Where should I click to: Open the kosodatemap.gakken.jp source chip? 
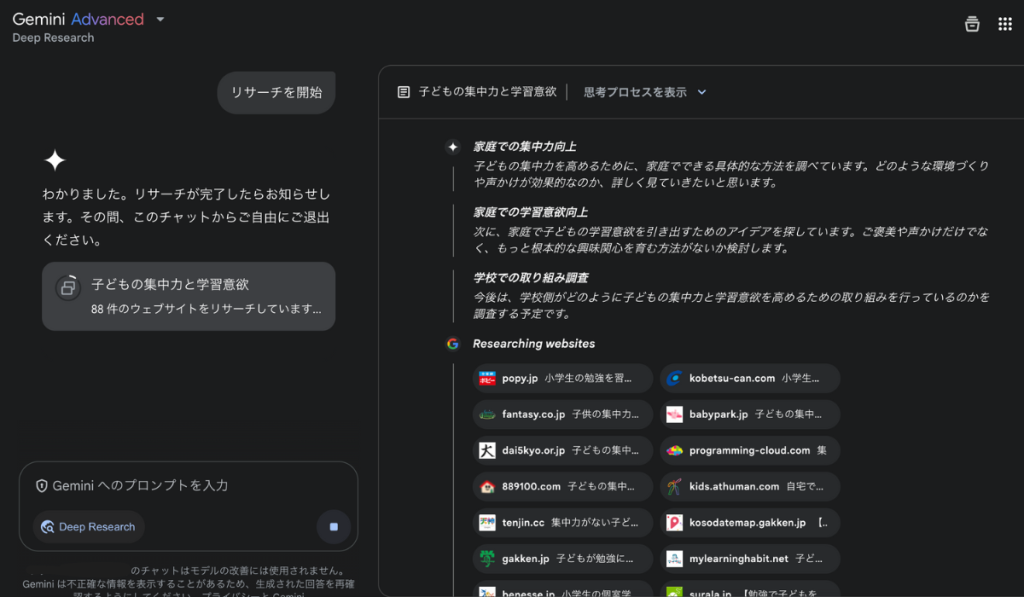749,523
